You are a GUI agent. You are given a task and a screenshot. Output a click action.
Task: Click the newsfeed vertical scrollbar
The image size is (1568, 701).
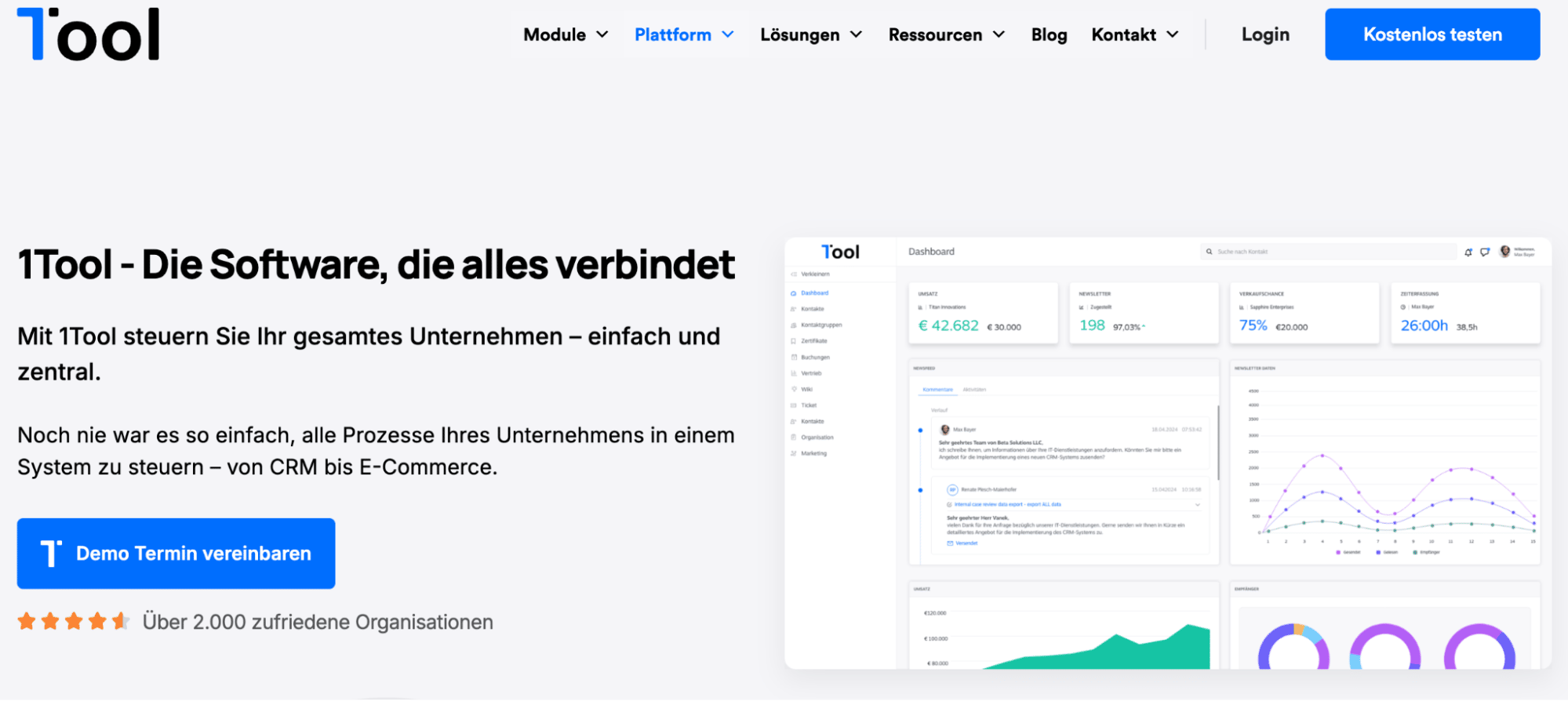(x=1218, y=443)
